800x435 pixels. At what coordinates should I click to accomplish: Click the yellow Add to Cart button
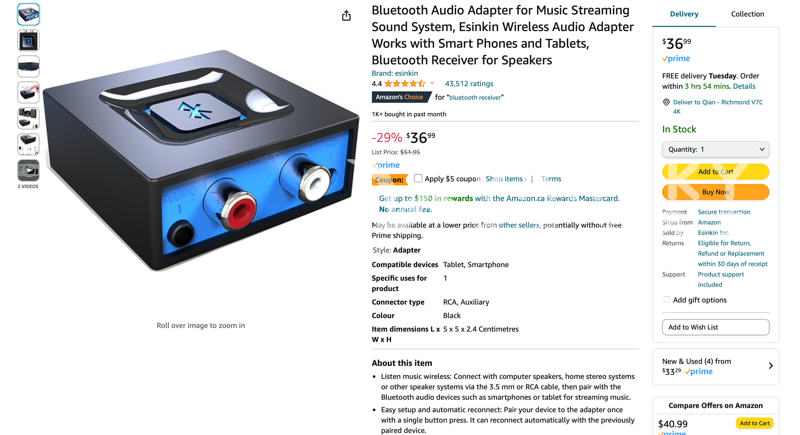pos(715,172)
